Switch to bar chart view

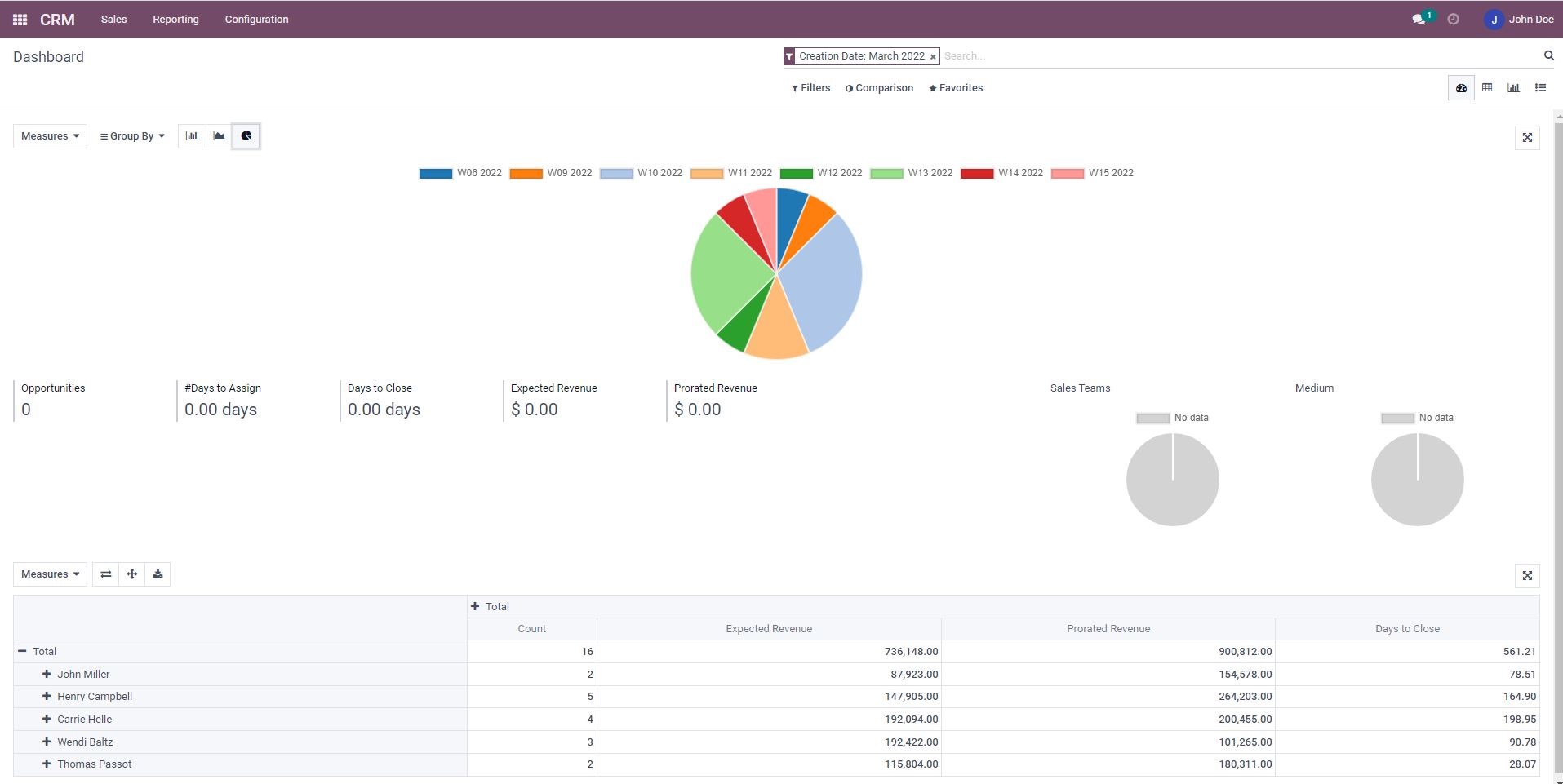(x=192, y=136)
